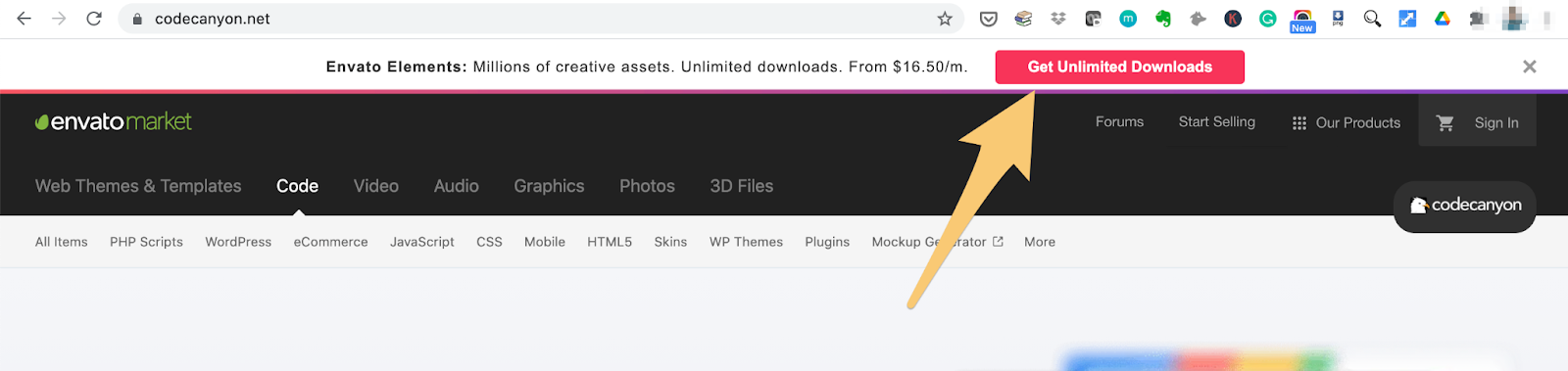Open the PHP Scripts category

coord(146,242)
